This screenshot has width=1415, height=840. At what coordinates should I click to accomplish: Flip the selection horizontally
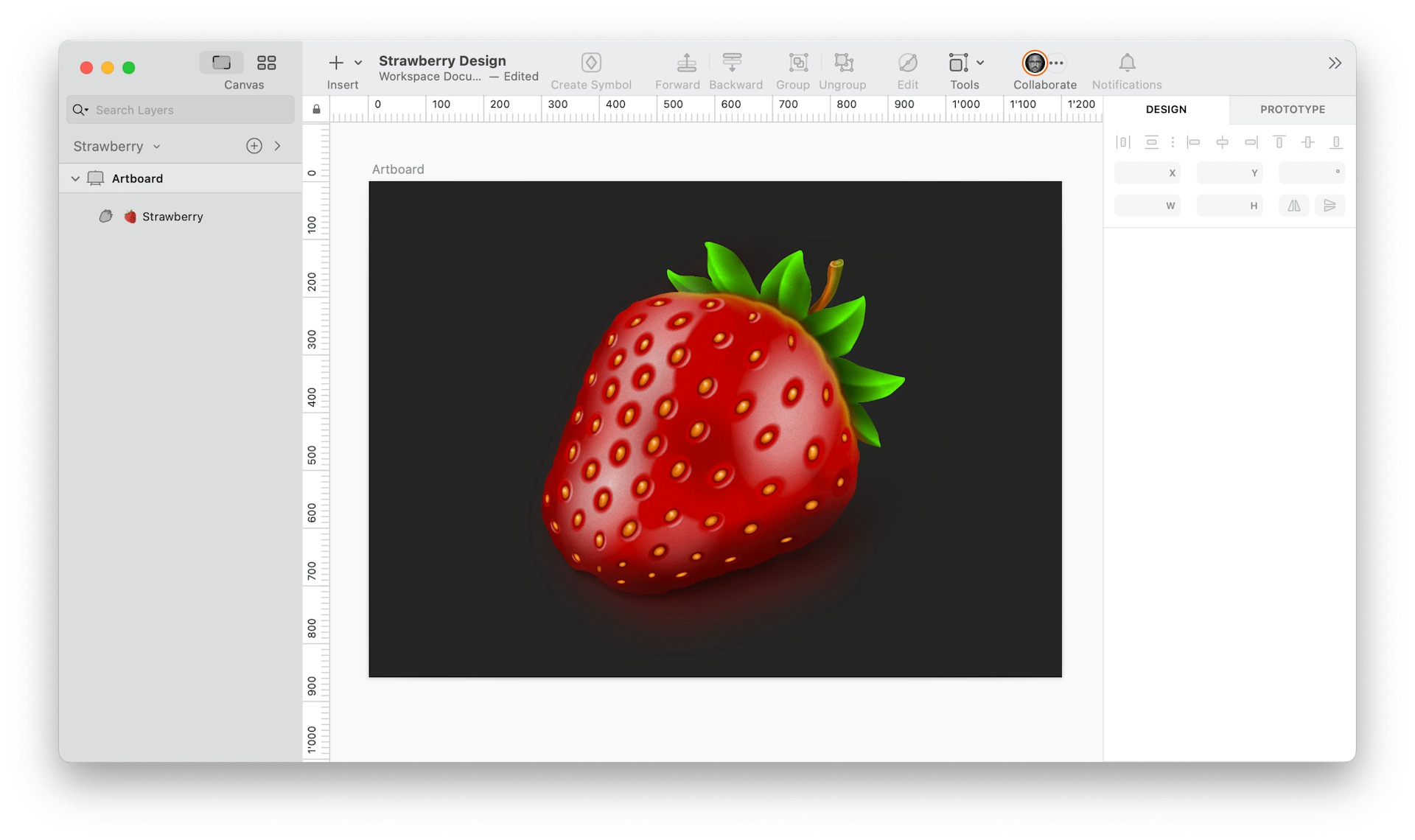coord(1293,206)
